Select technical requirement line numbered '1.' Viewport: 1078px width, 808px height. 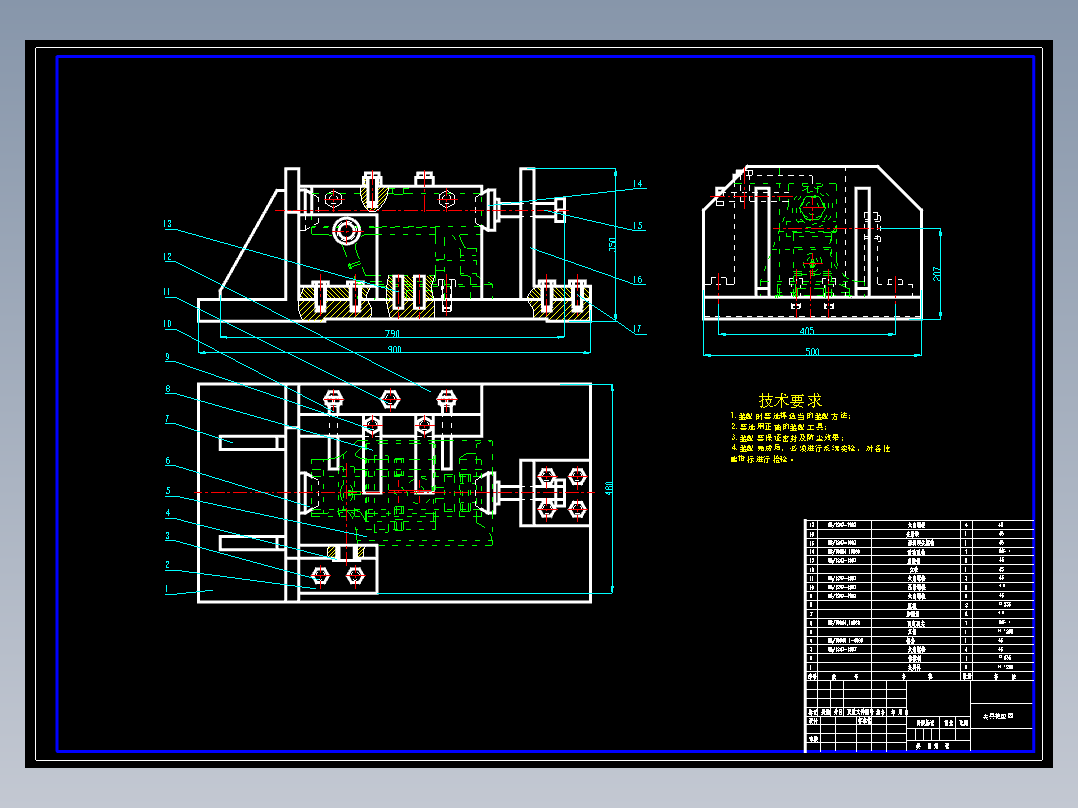point(791,416)
